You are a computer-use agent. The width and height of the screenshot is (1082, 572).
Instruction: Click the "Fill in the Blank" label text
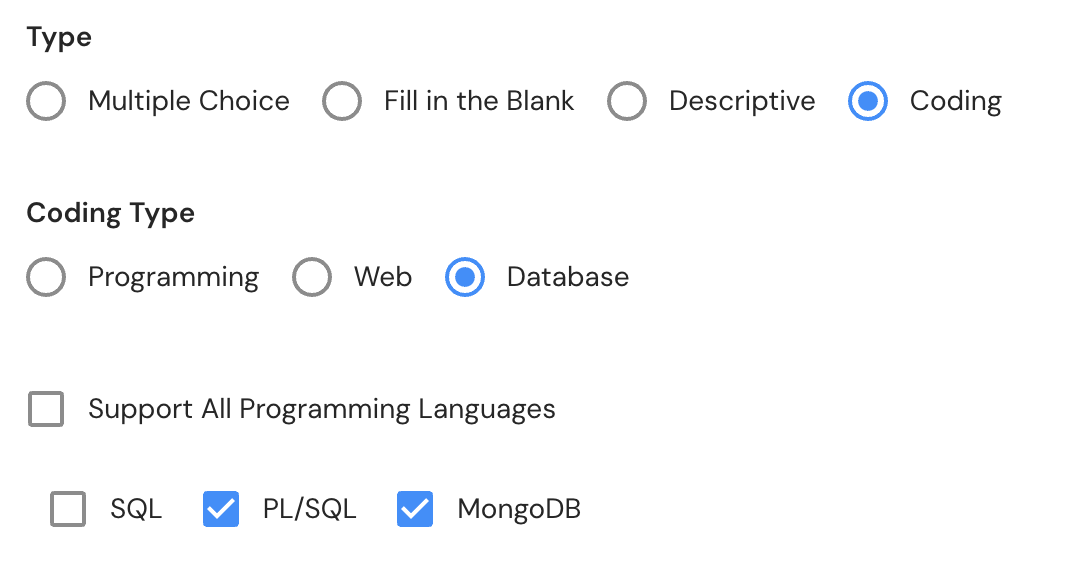pos(479,101)
